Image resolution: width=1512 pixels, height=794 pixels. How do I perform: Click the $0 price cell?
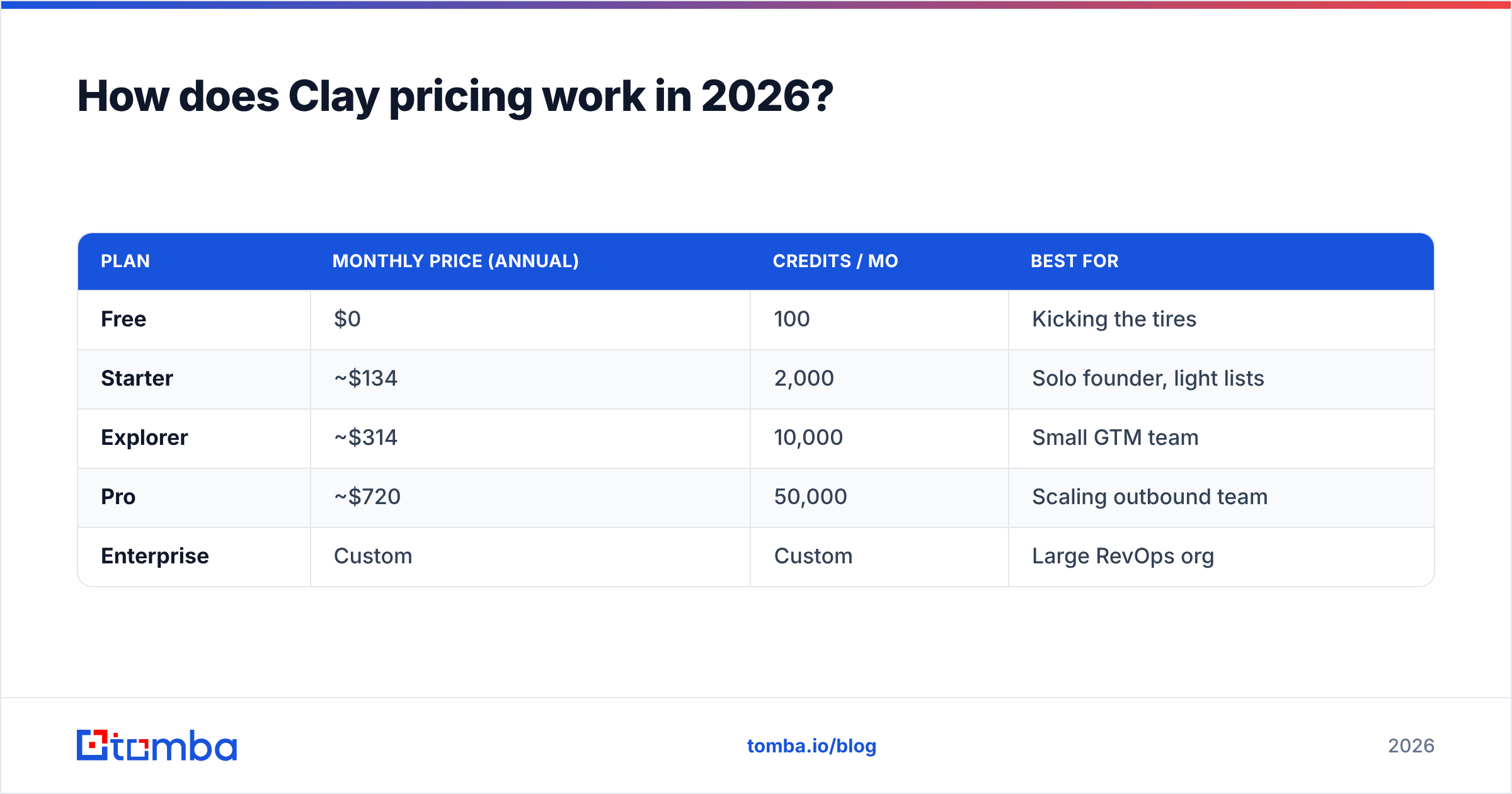[530, 319]
